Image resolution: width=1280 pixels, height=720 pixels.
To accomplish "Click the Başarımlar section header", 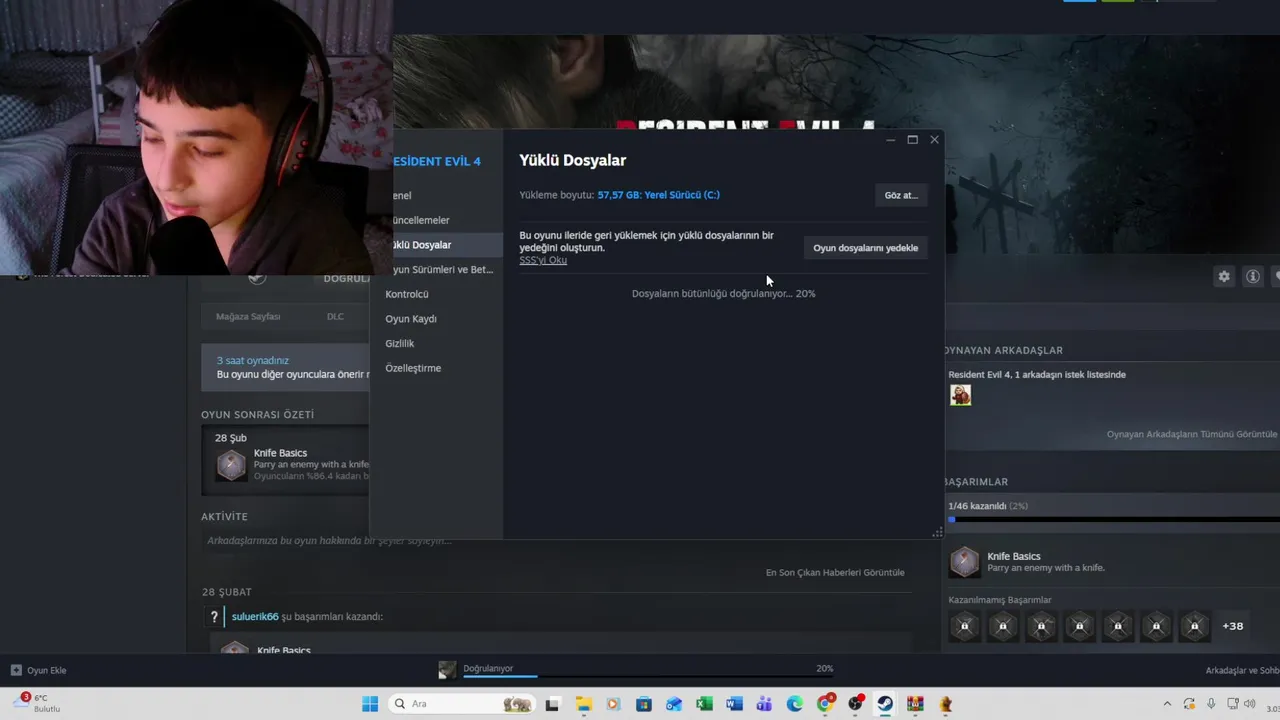I will click(x=977, y=482).
